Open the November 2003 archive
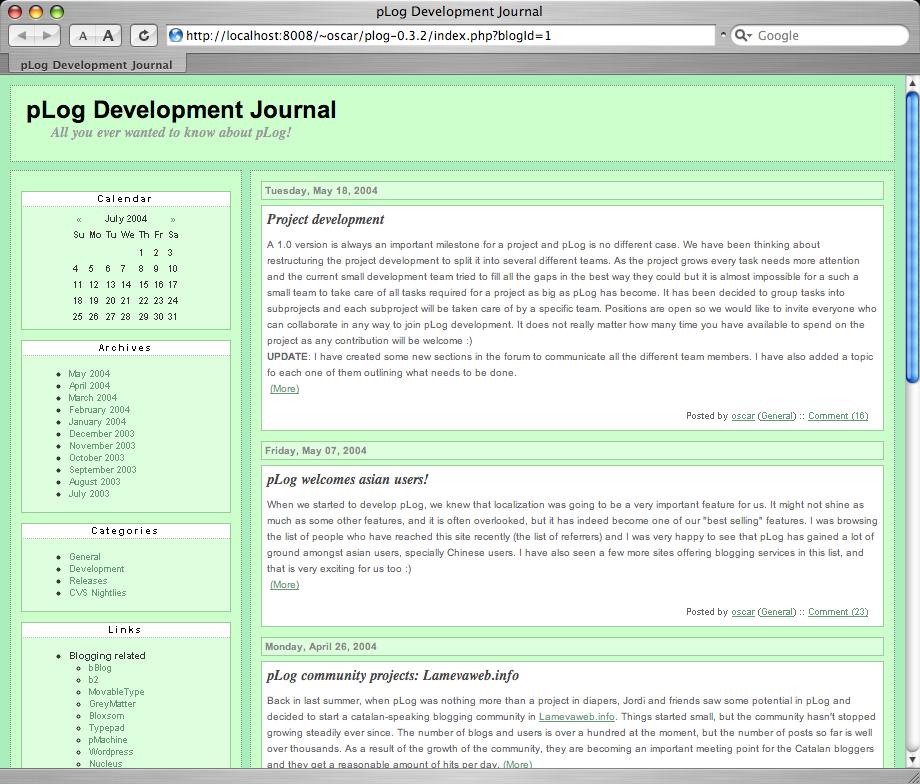This screenshot has height=784, width=920. click(102, 446)
